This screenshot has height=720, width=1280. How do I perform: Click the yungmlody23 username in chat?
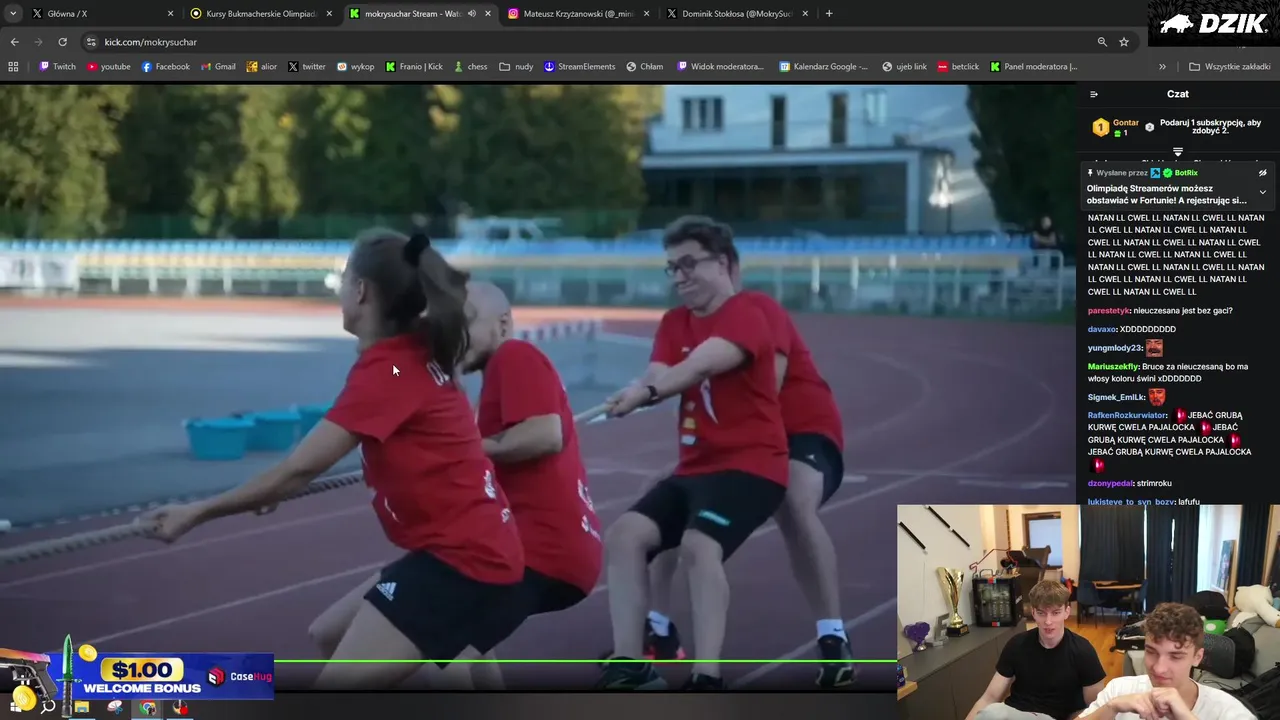tap(1114, 348)
